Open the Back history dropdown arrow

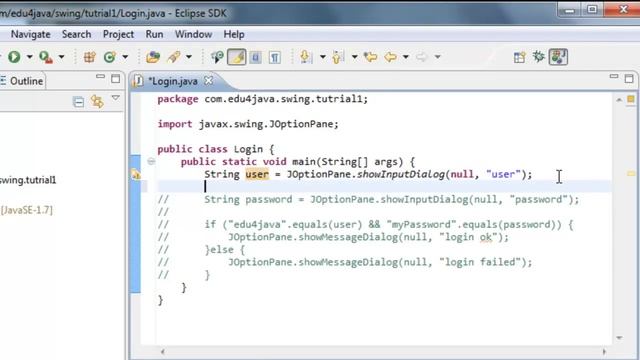click(406, 57)
